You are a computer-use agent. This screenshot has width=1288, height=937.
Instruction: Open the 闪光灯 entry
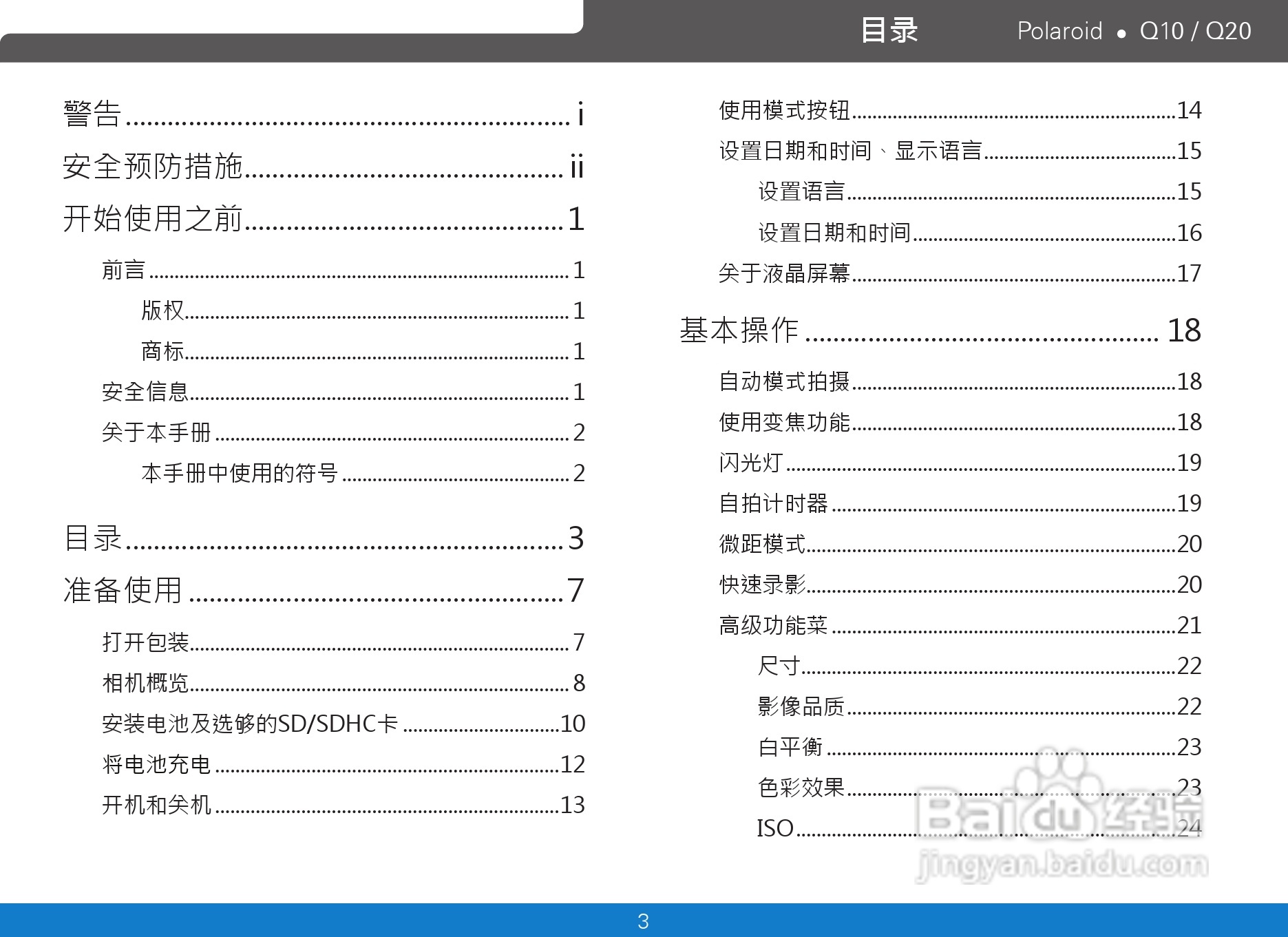(960, 463)
